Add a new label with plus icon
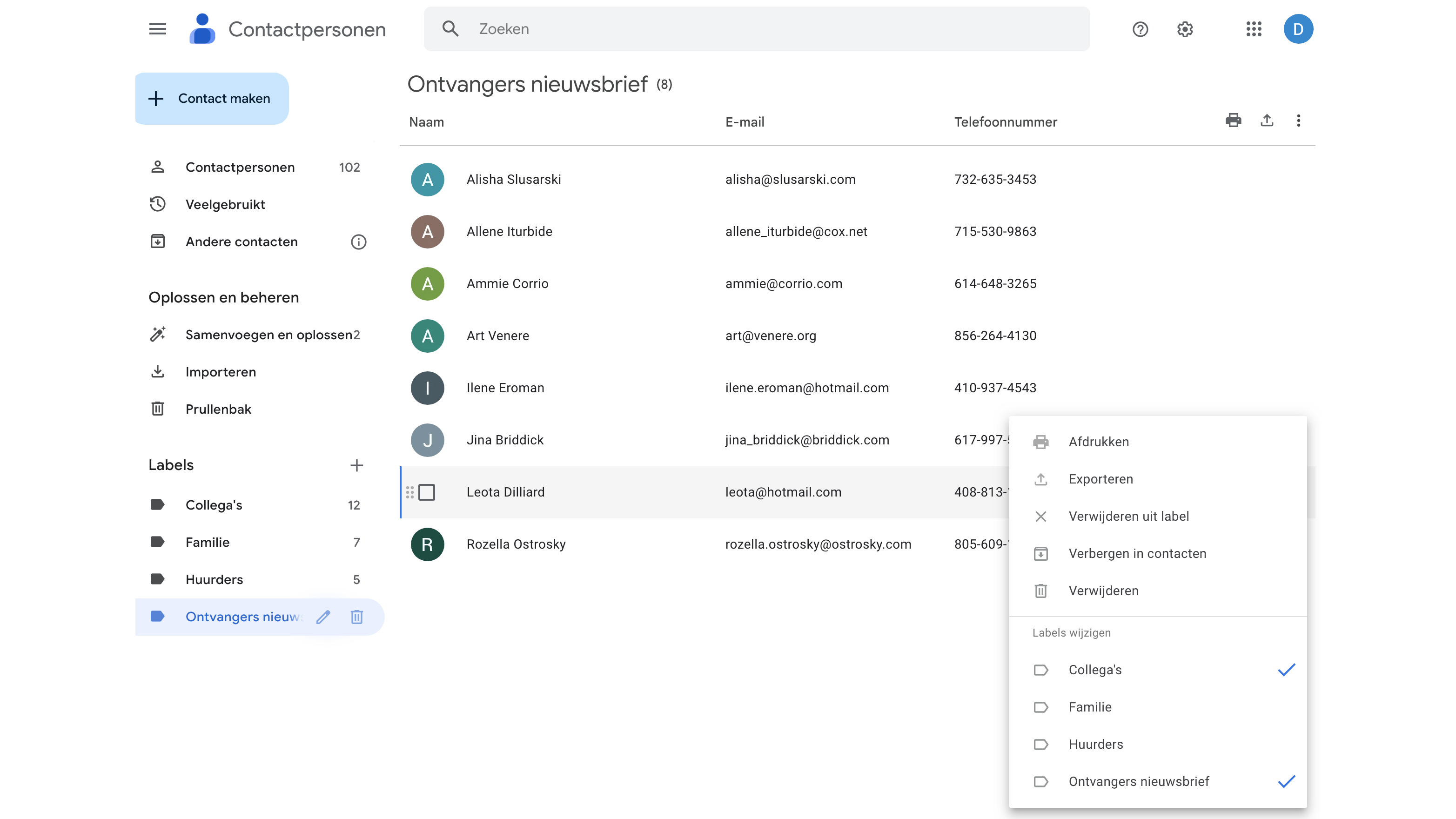 (356, 465)
